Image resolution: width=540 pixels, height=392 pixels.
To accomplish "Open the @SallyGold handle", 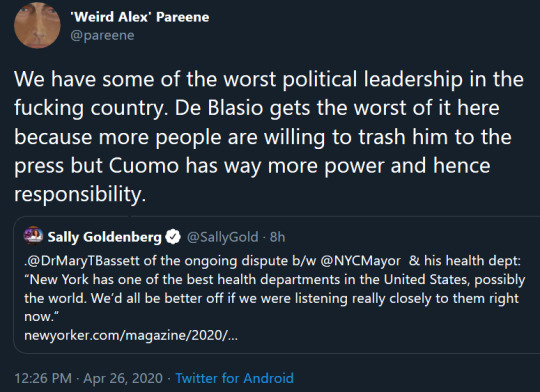I will tap(222, 237).
